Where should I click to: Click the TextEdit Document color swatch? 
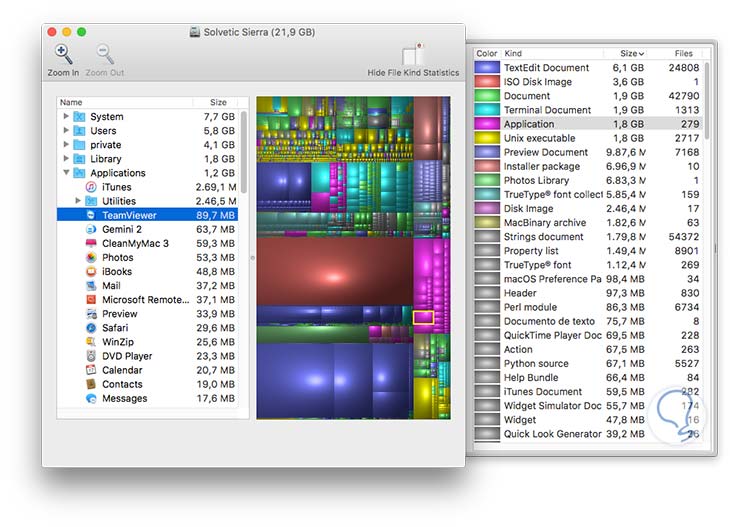click(x=487, y=68)
